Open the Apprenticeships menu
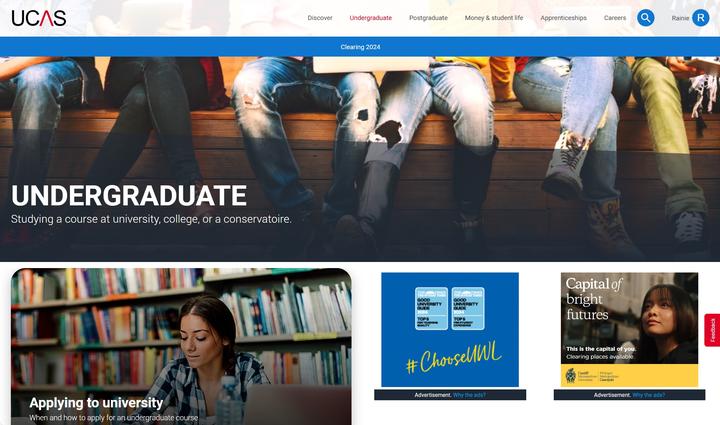 (563, 18)
